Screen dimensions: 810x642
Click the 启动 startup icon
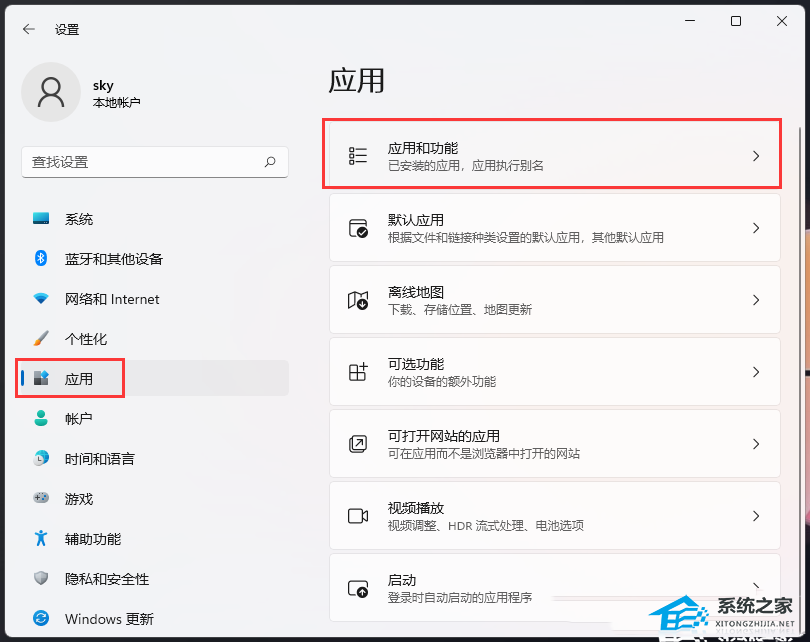357,588
